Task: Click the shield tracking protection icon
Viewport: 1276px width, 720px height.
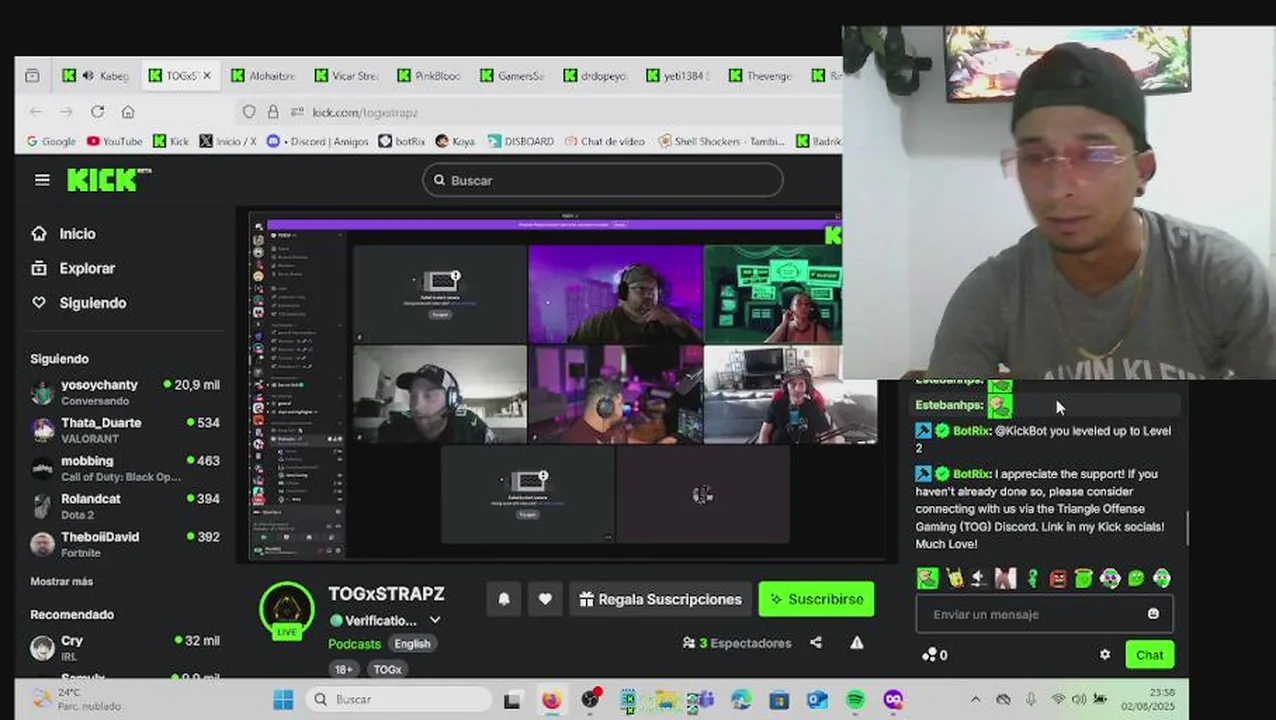Action: [249, 112]
